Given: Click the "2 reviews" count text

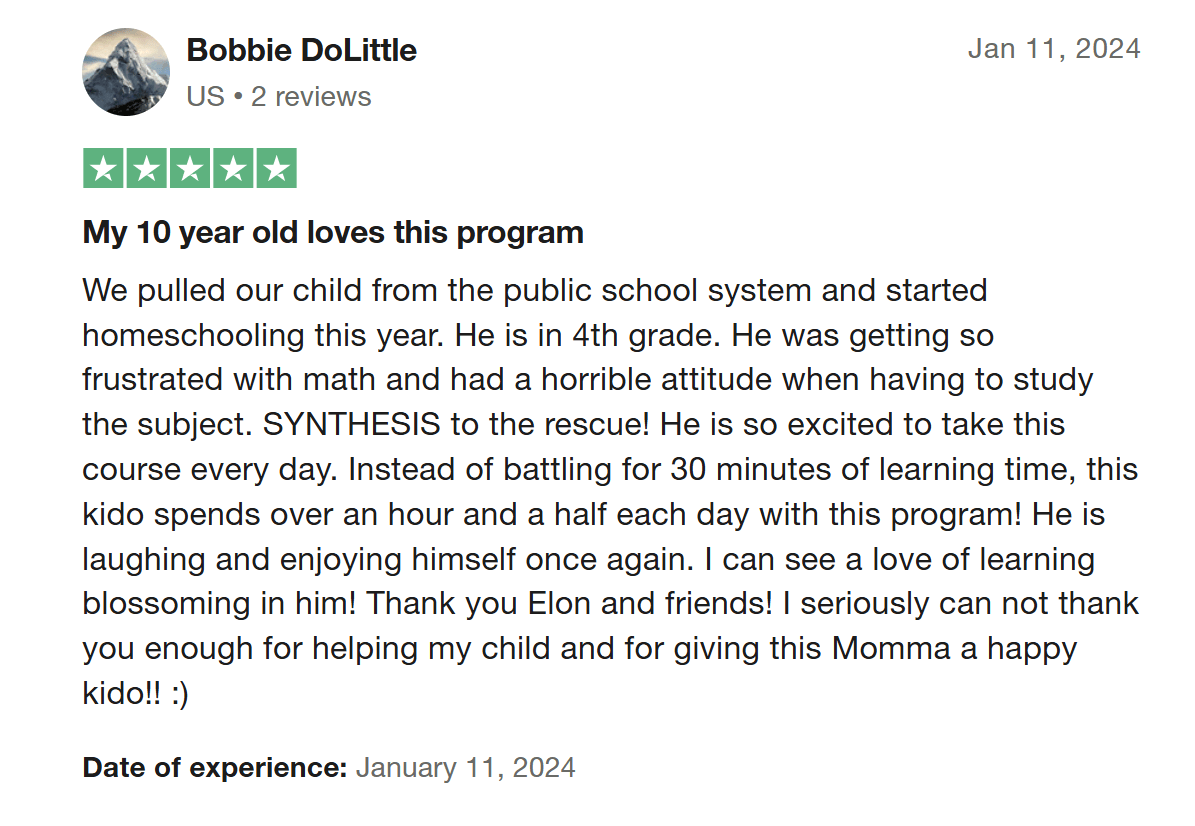Looking at the screenshot, I should point(311,97).
